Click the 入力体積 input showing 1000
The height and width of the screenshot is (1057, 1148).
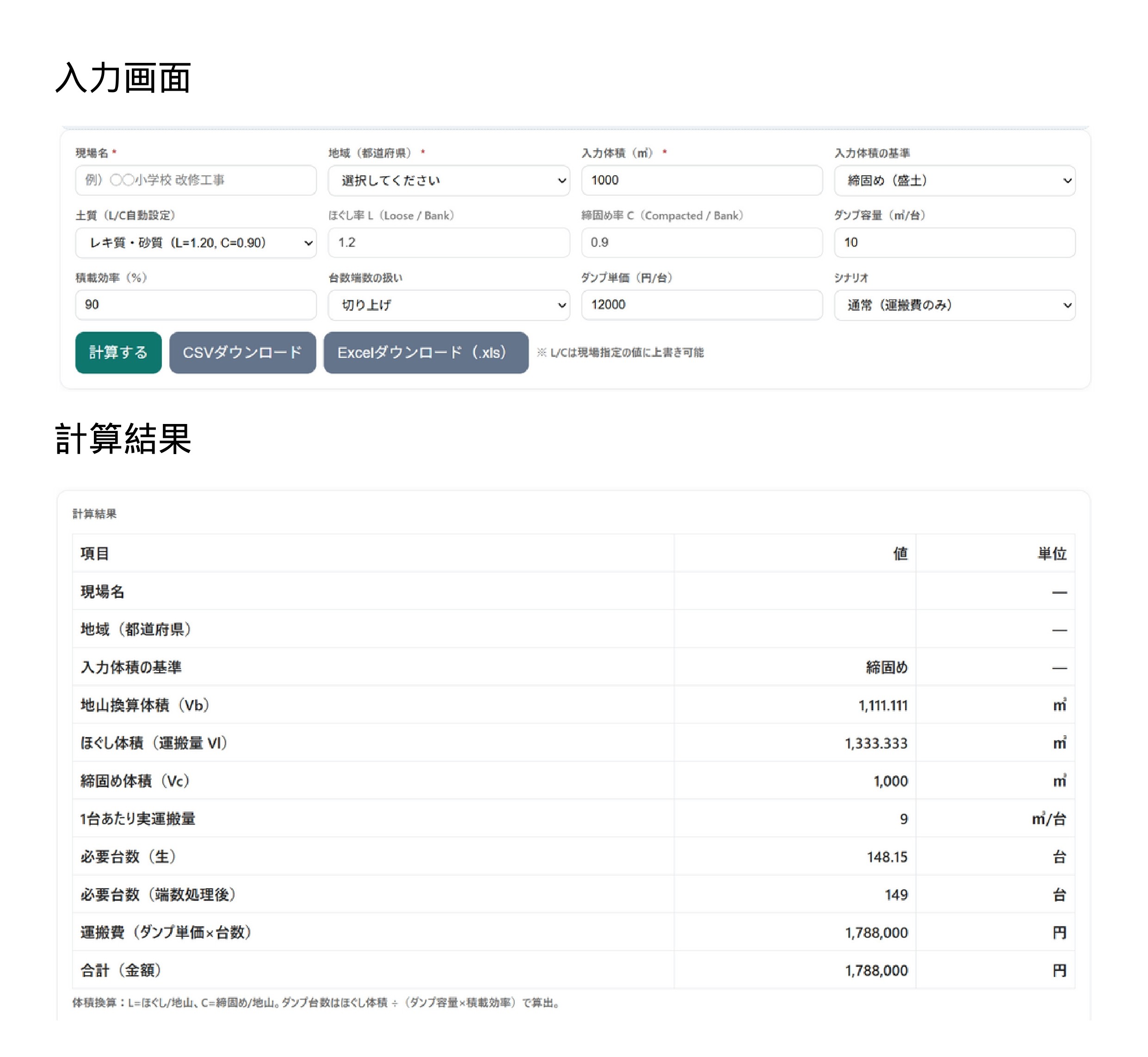coord(701,180)
